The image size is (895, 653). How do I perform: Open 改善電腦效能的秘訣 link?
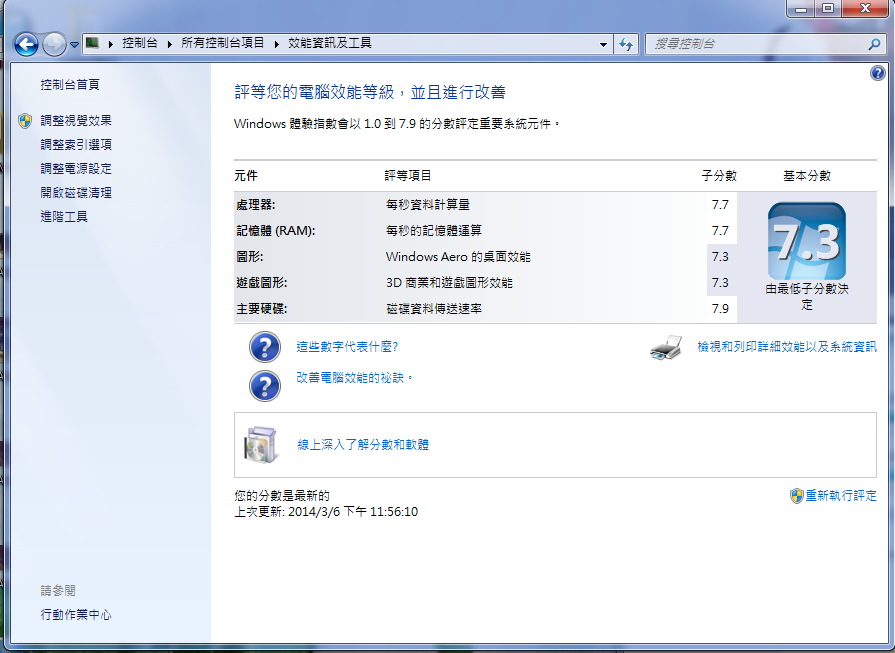tap(354, 377)
